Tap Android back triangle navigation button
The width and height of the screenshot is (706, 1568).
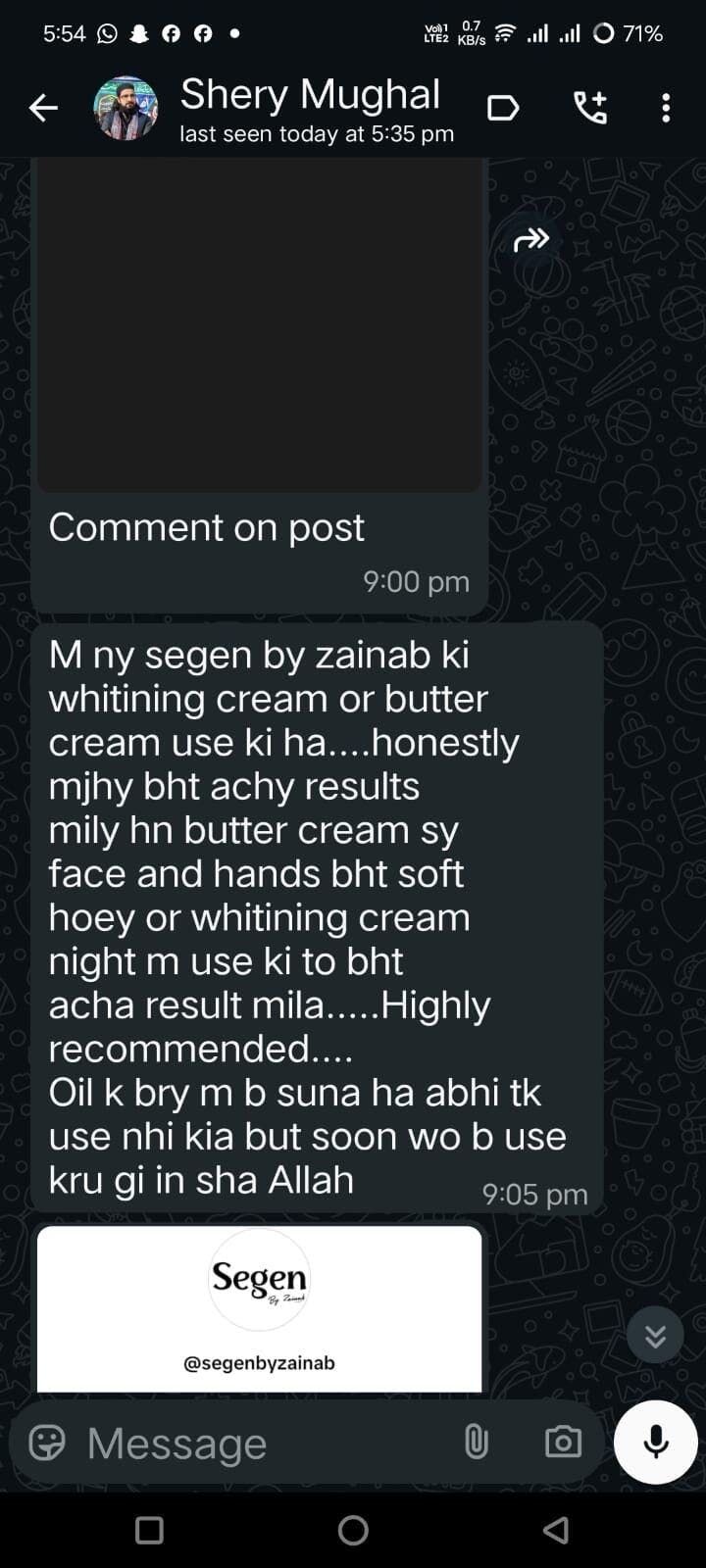pyautogui.click(x=556, y=1530)
